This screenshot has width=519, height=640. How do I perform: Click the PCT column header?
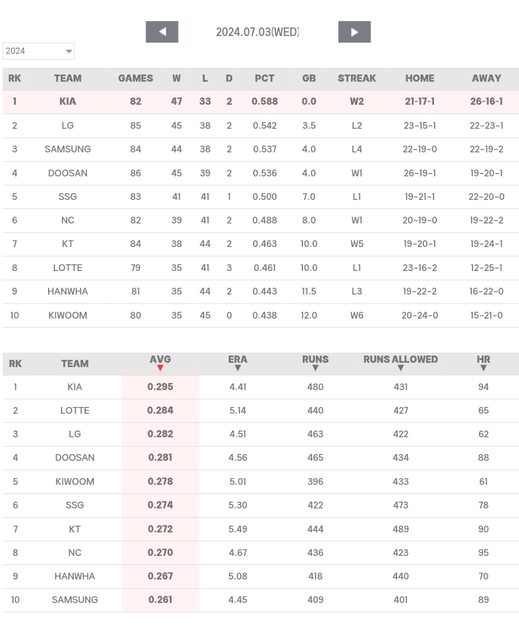coord(264,78)
